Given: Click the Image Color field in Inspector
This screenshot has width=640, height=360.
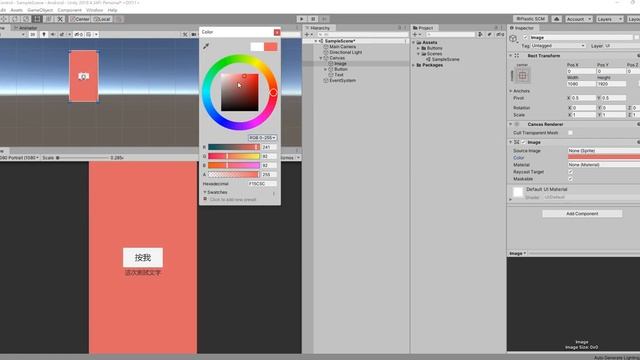Looking at the screenshot, I should [x=604, y=158].
